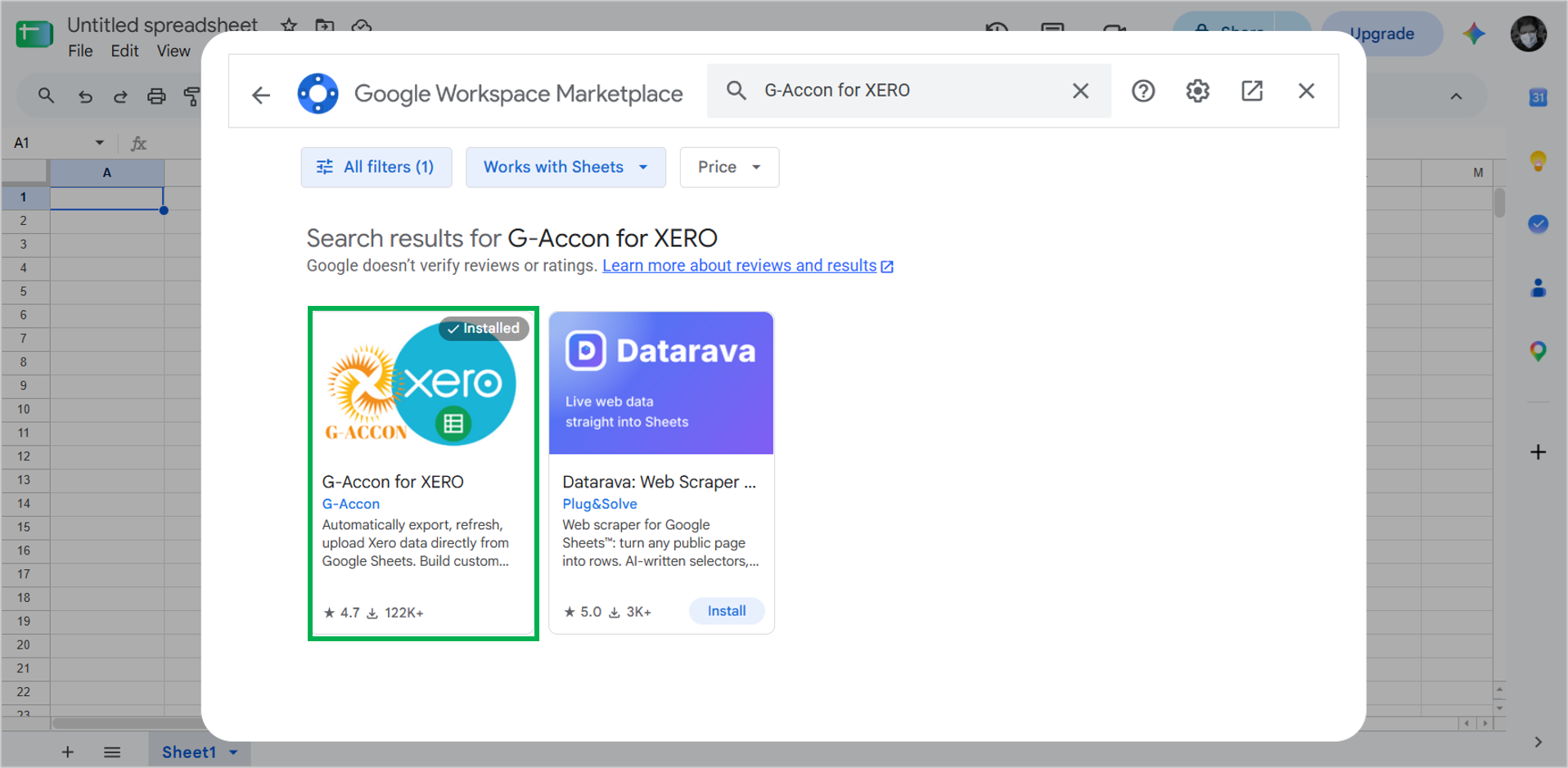1568x768 pixels.
Task: Open Marketplace in a new window
Action: pos(1252,91)
